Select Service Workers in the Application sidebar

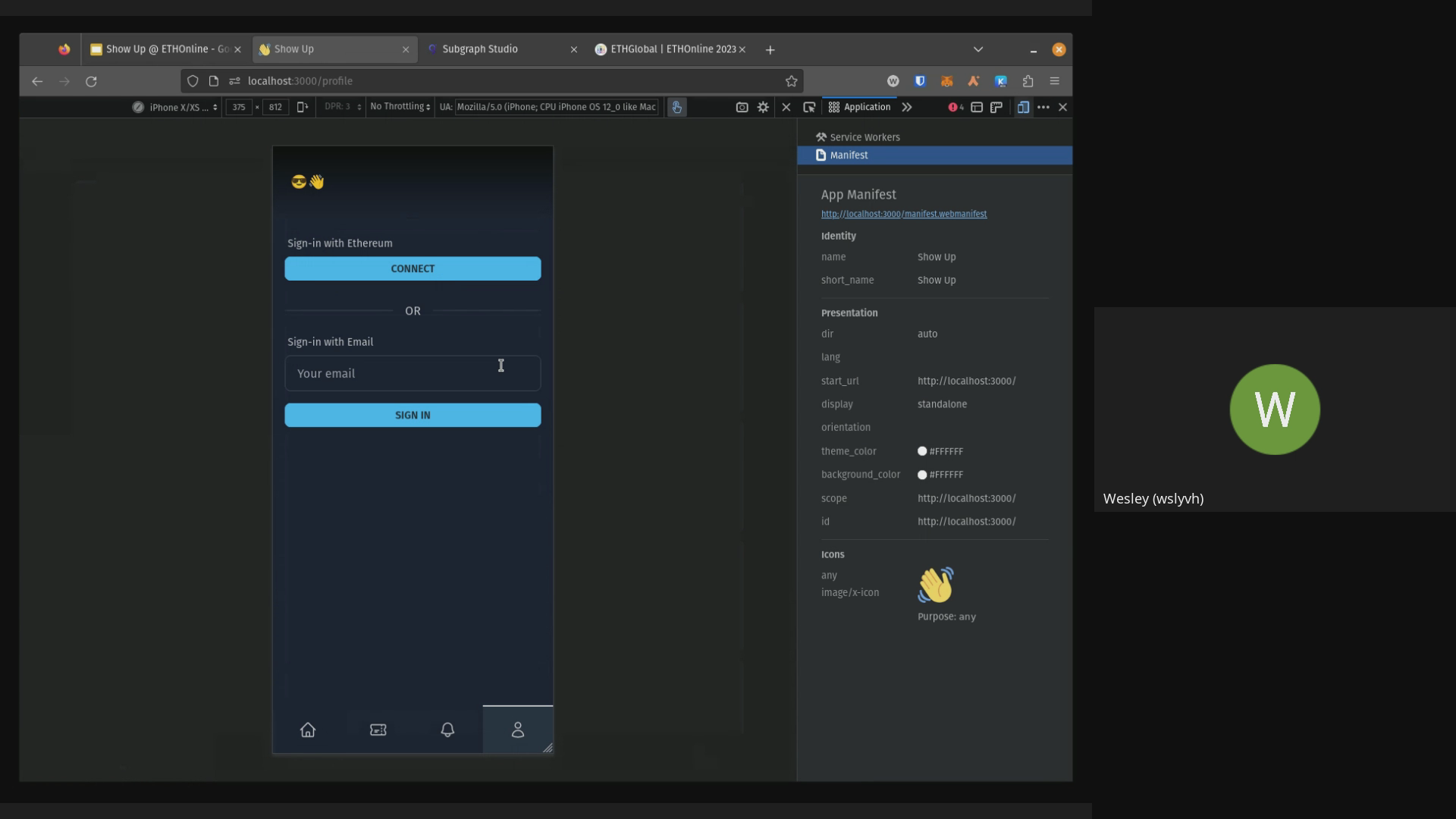[864, 137]
